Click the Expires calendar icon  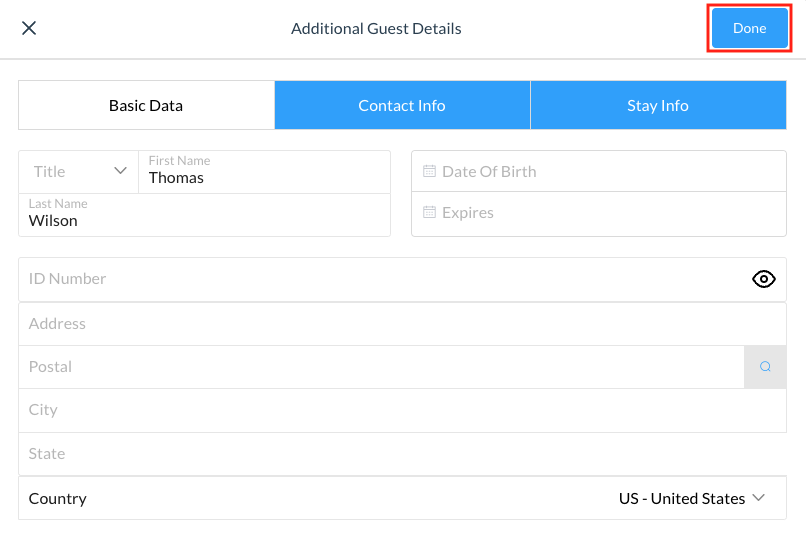[429, 212]
